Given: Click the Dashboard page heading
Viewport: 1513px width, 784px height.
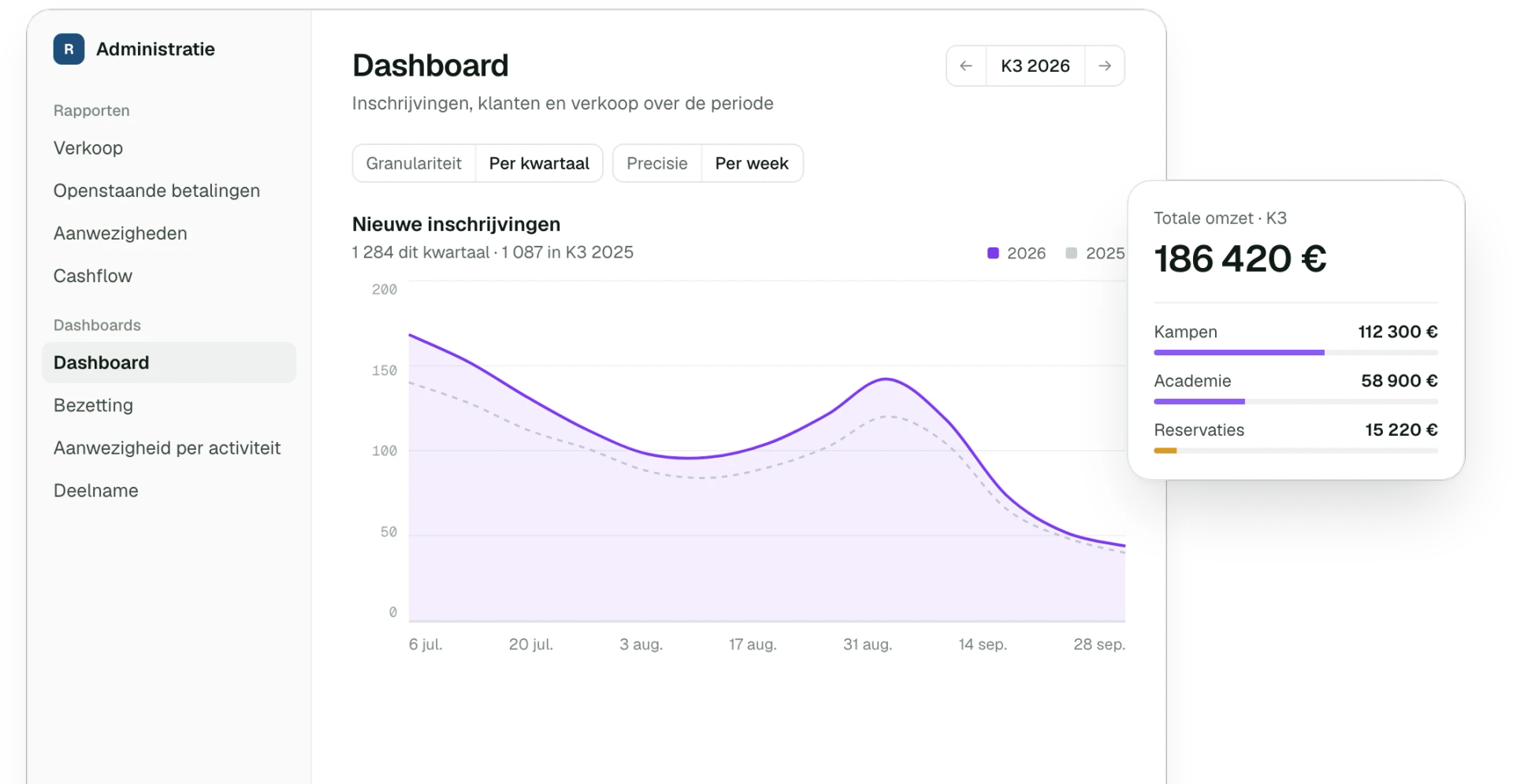Looking at the screenshot, I should [430, 65].
